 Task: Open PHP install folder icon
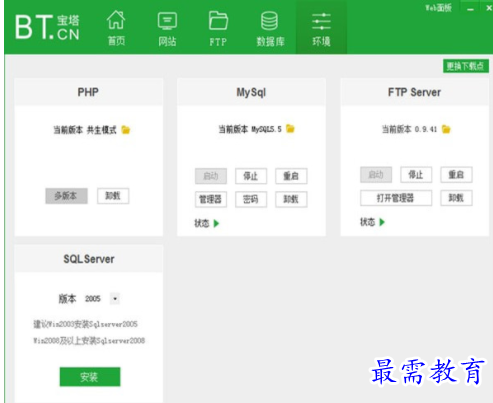[126, 130]
